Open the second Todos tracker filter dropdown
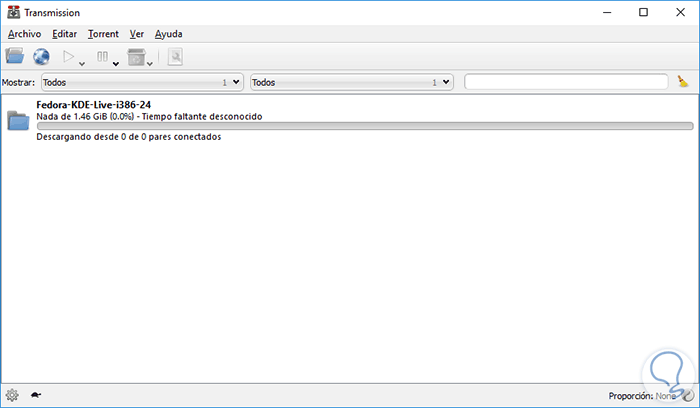 tap(352, 82)
